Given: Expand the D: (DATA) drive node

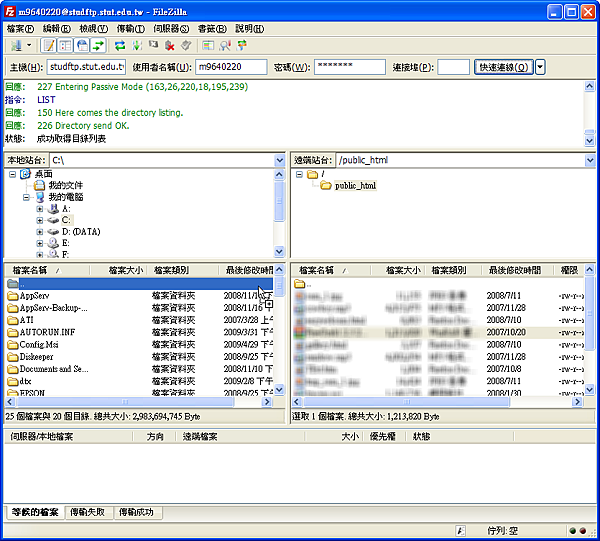Looking at the screenshot, I should point(40,232).
